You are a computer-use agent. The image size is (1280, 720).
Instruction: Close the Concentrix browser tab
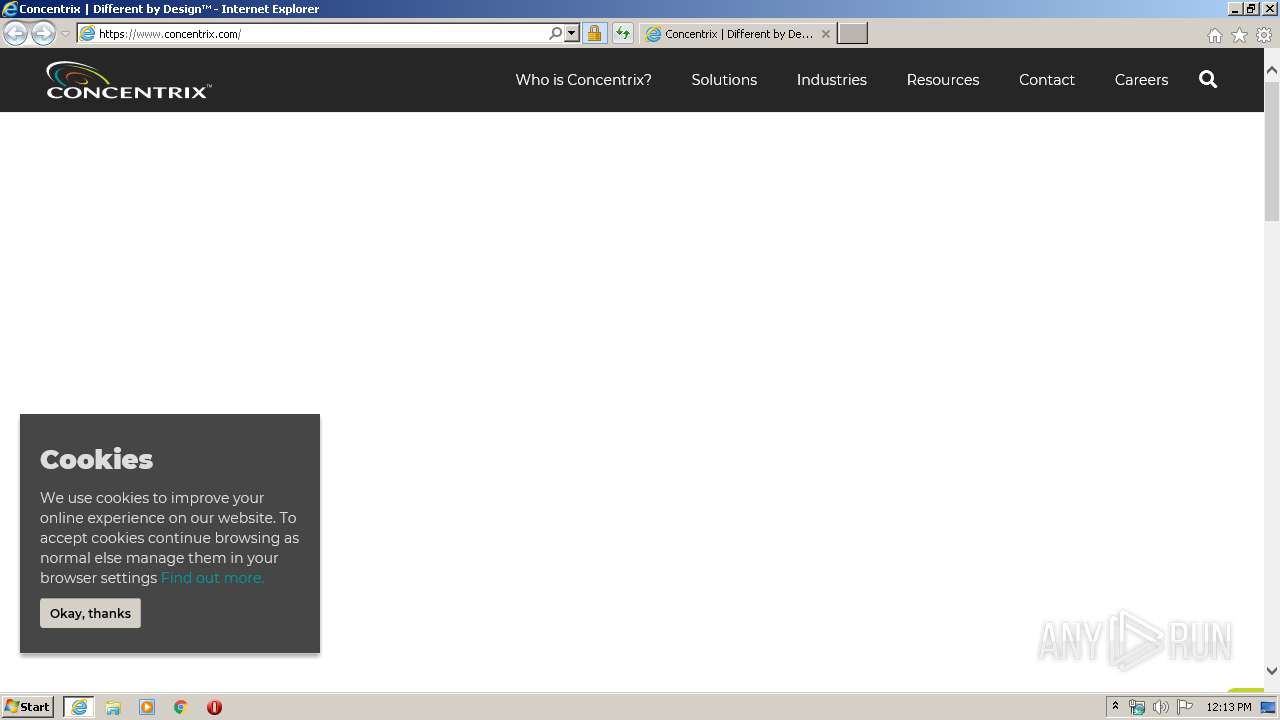coord(825,33)
